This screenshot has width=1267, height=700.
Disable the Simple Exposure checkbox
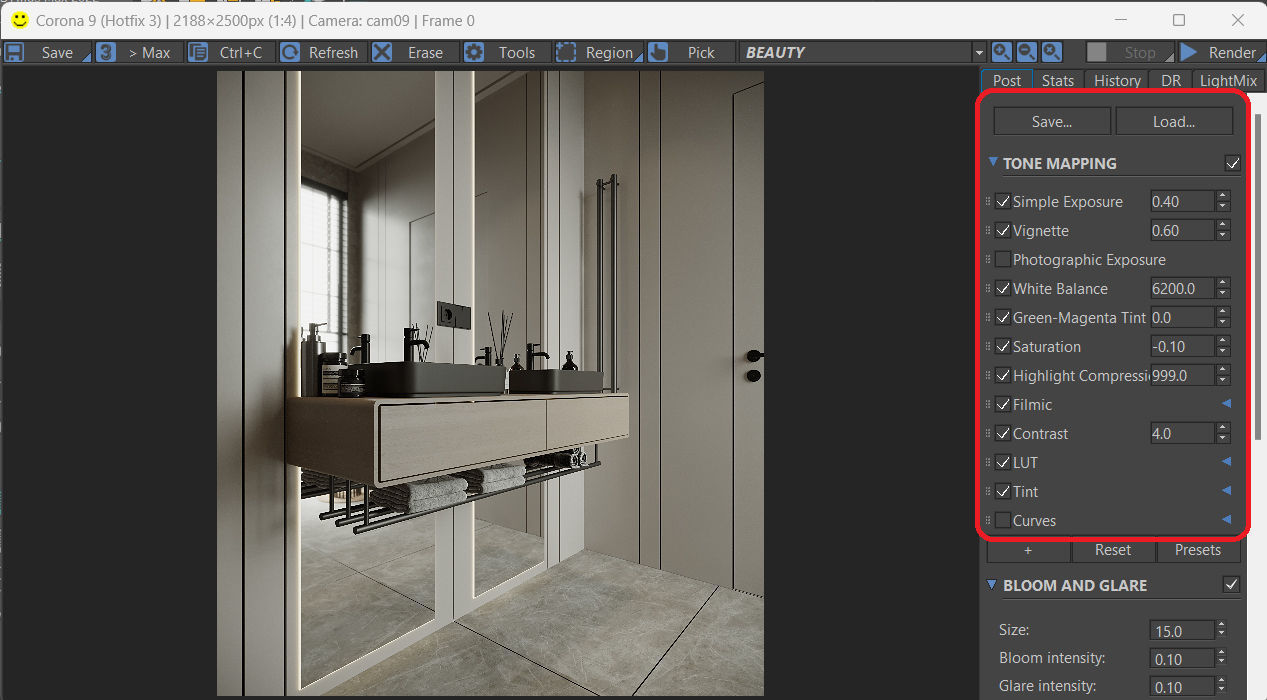[1003, 202]
